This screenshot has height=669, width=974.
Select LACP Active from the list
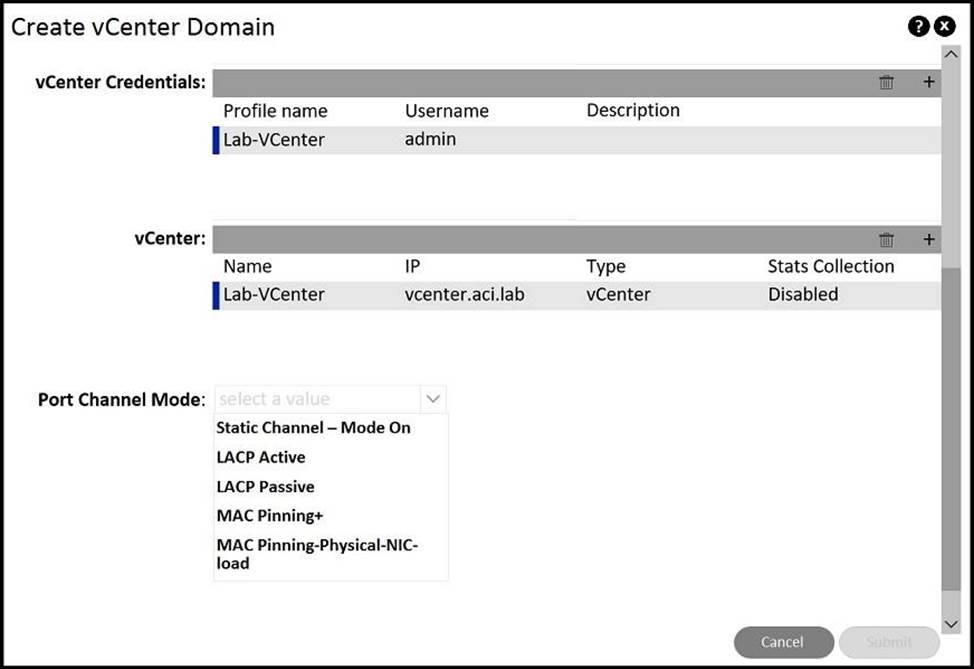coord(261,457)
